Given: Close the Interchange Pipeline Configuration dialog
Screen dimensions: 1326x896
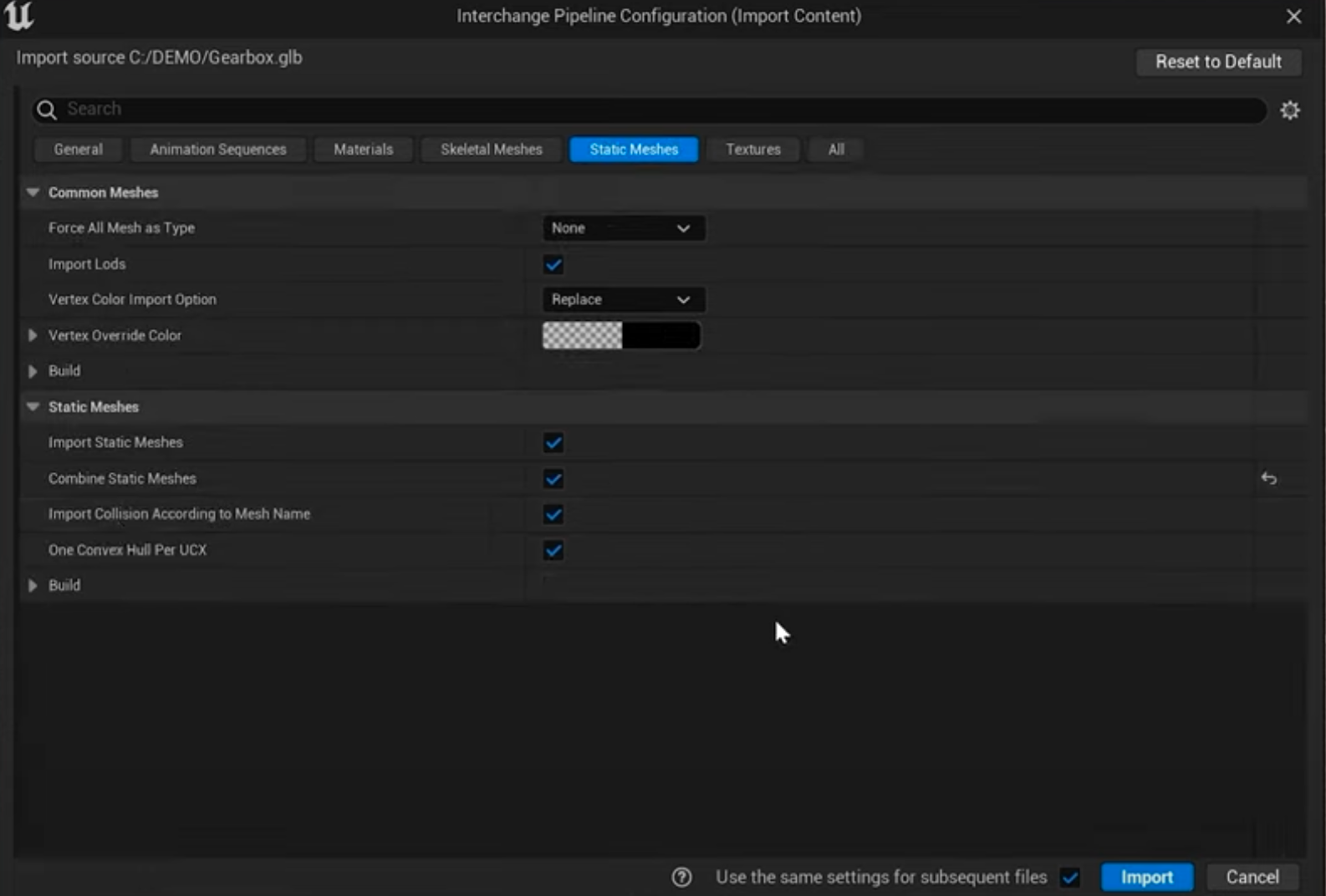Looking at the screenshot, I should (1293, 16).
